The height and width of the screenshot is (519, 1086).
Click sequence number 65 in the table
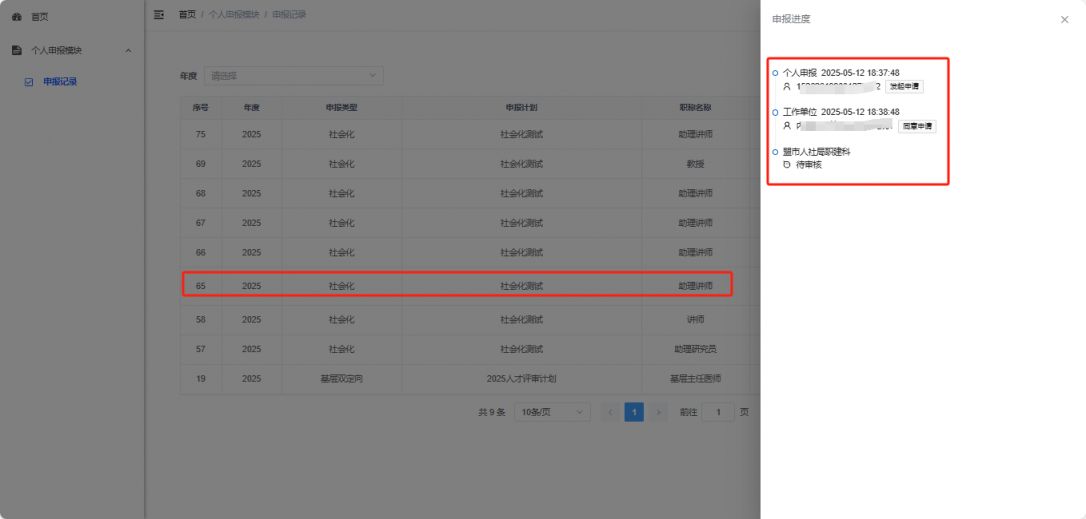click(x=201, y=285)
